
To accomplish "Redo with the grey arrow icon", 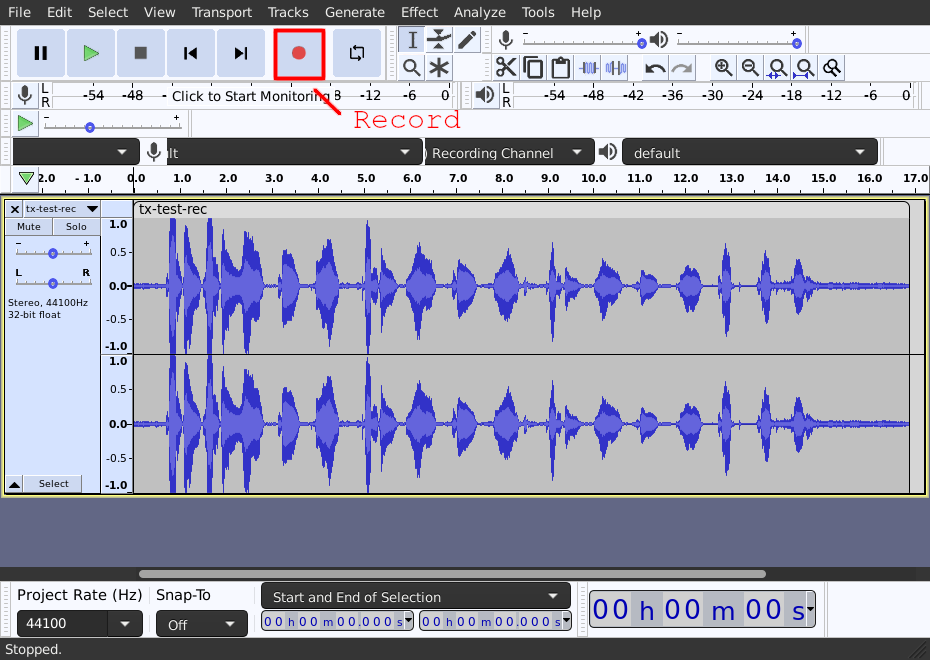I will [x=682, y=68].
